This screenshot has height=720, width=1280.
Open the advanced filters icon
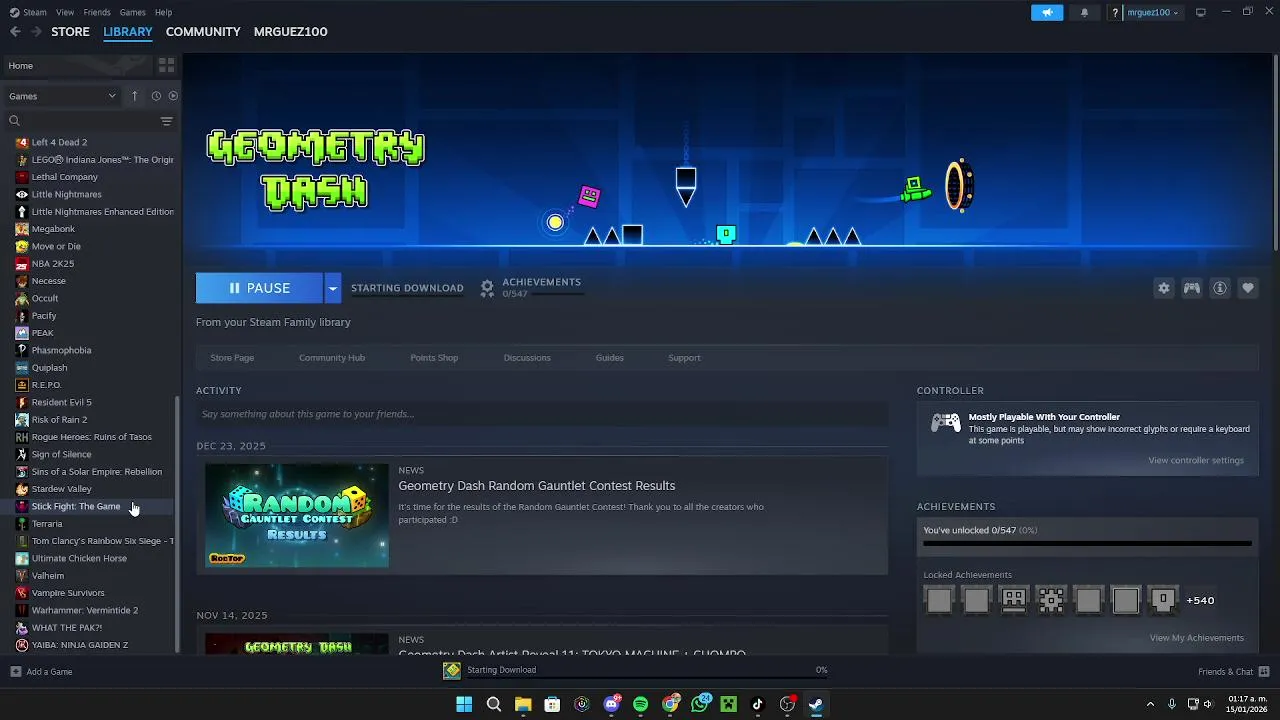coord(167,120)
